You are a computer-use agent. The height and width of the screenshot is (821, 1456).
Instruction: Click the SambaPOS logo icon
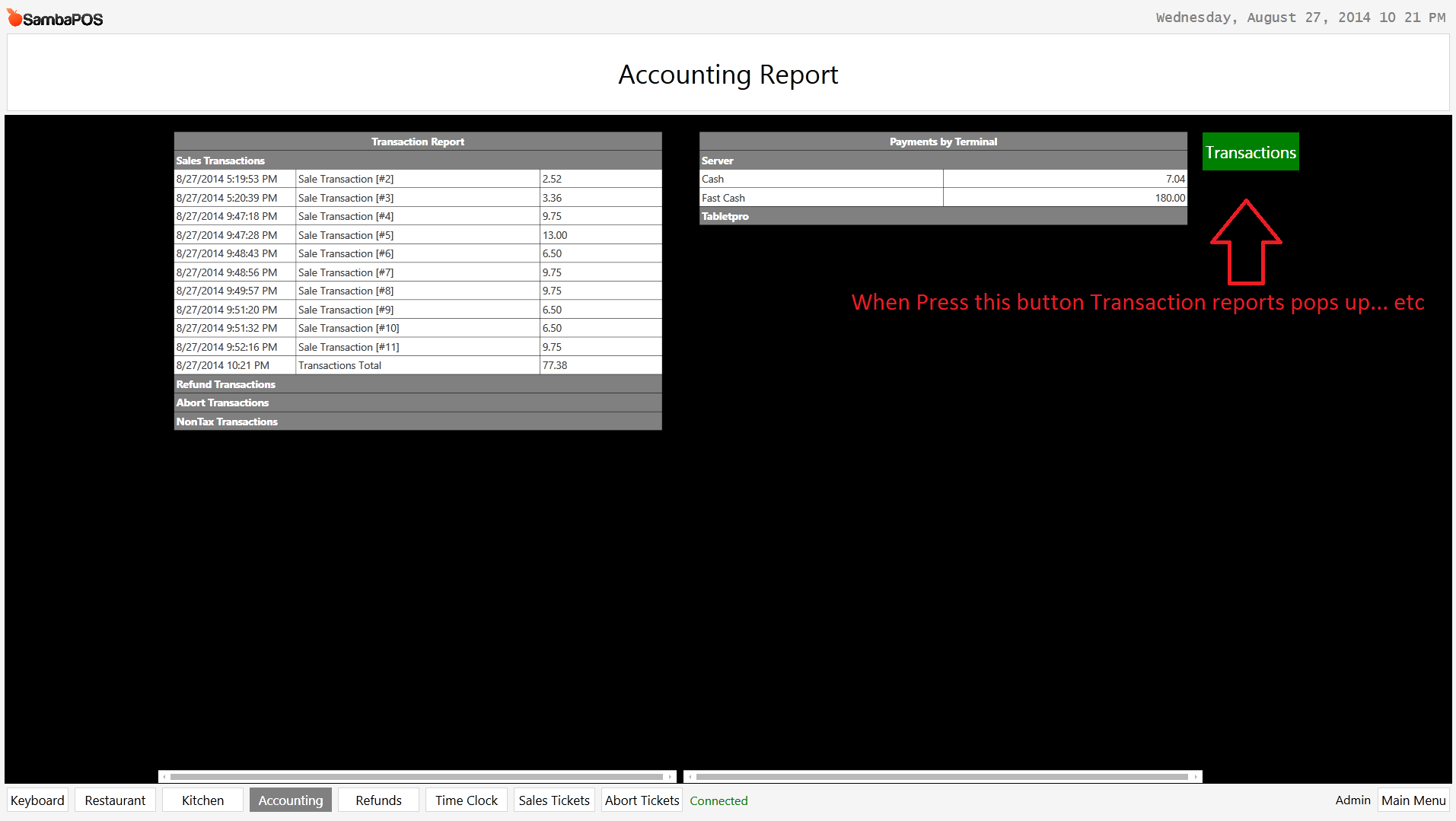coord(14,17)
